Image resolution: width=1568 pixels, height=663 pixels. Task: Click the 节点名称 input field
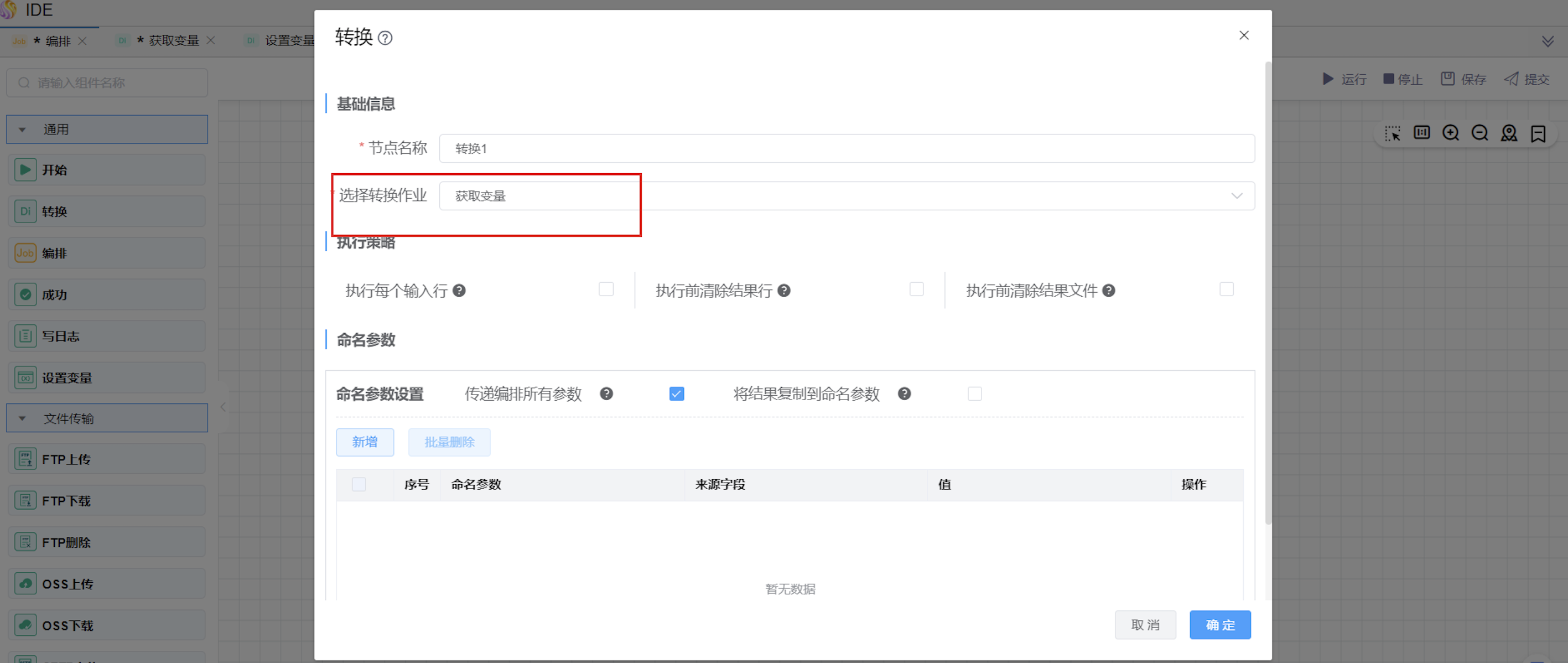click(x=846, y=148)
